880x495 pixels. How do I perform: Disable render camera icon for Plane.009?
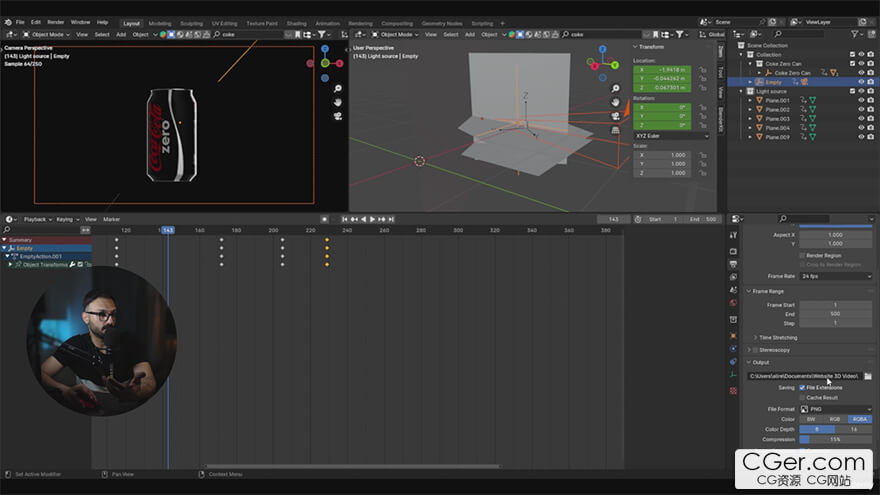(870, 137)
